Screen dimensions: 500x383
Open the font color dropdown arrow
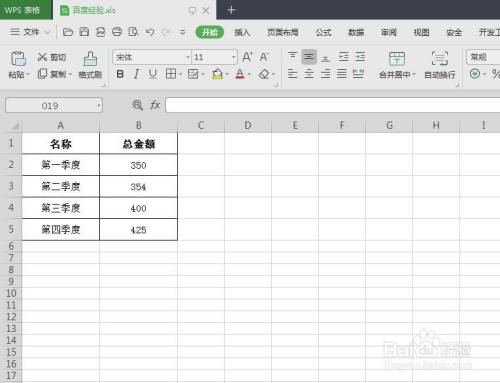pyautogui.click(x=249, y=74)
